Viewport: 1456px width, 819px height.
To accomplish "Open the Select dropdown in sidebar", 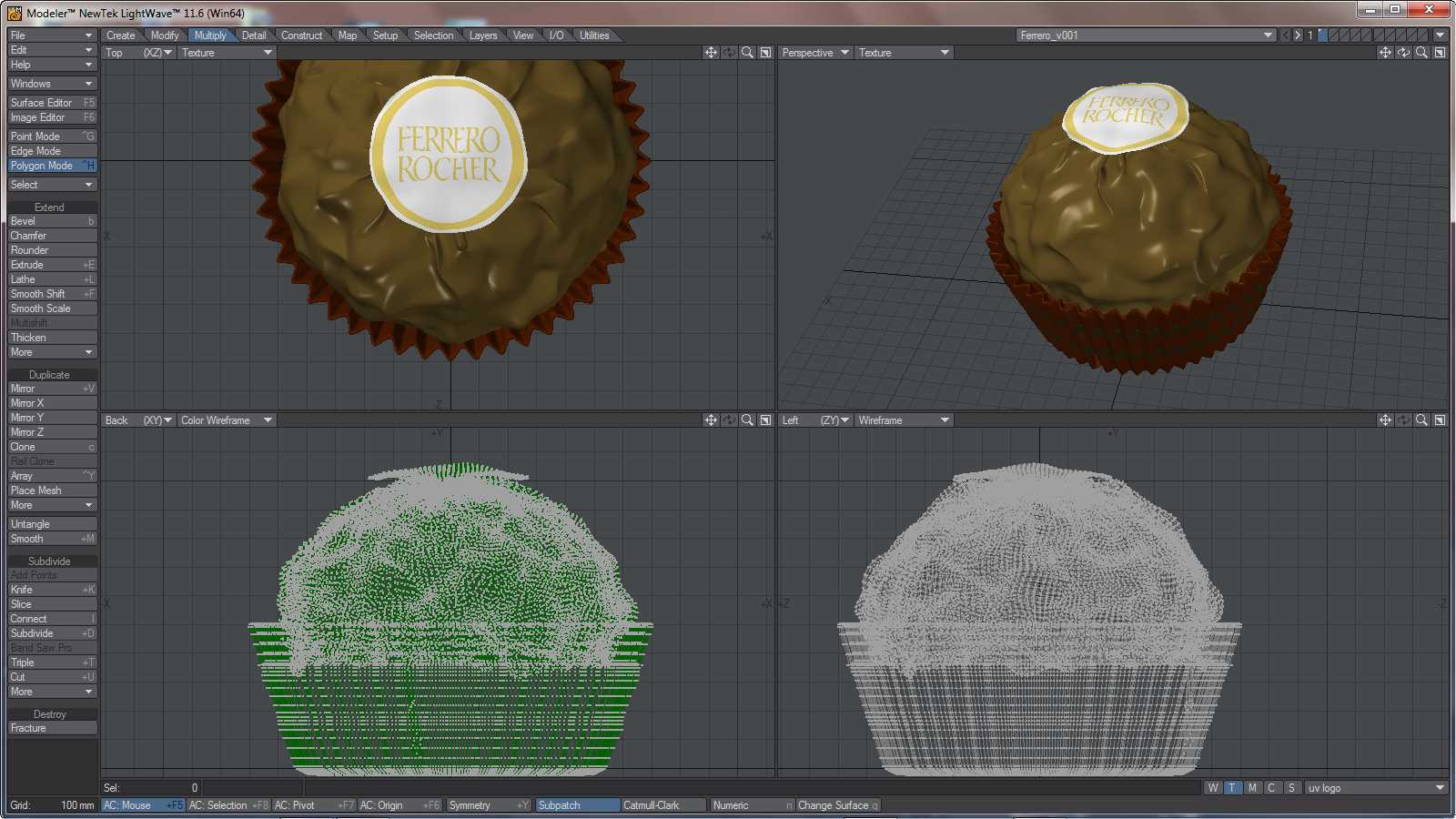I will (52, 185).
